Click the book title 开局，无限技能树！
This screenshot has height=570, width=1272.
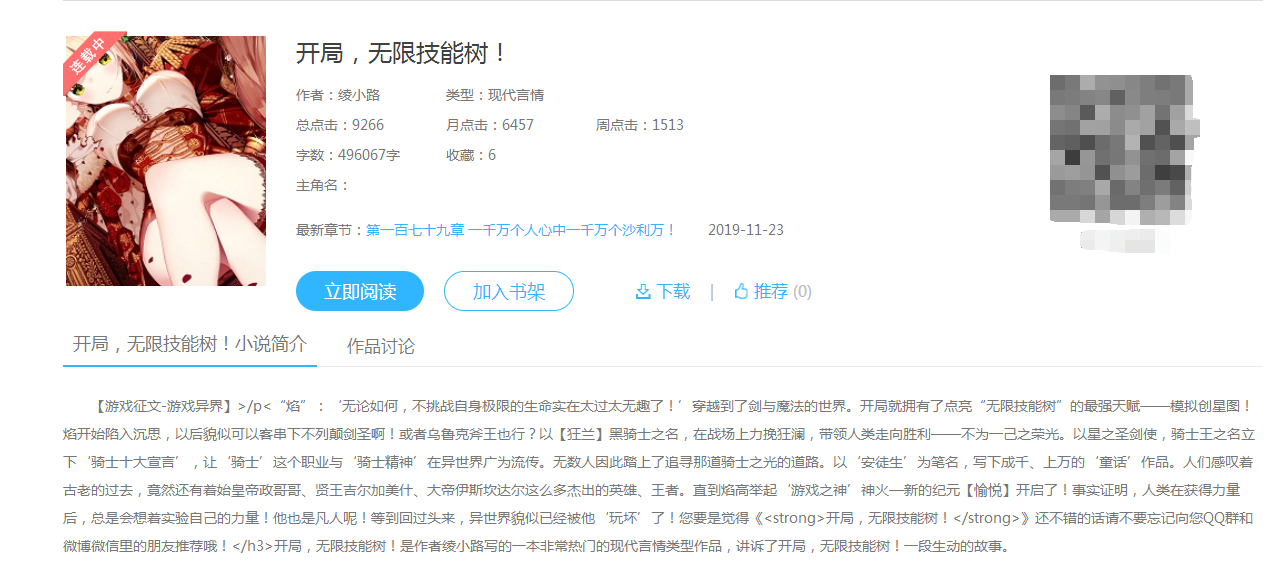point(403,53)
